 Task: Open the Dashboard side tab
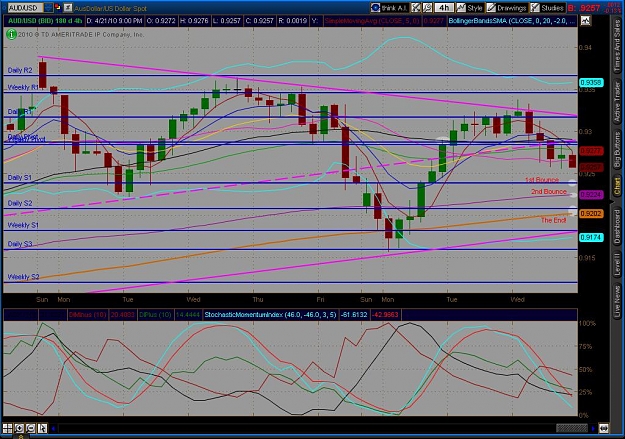tap(617, 226)
